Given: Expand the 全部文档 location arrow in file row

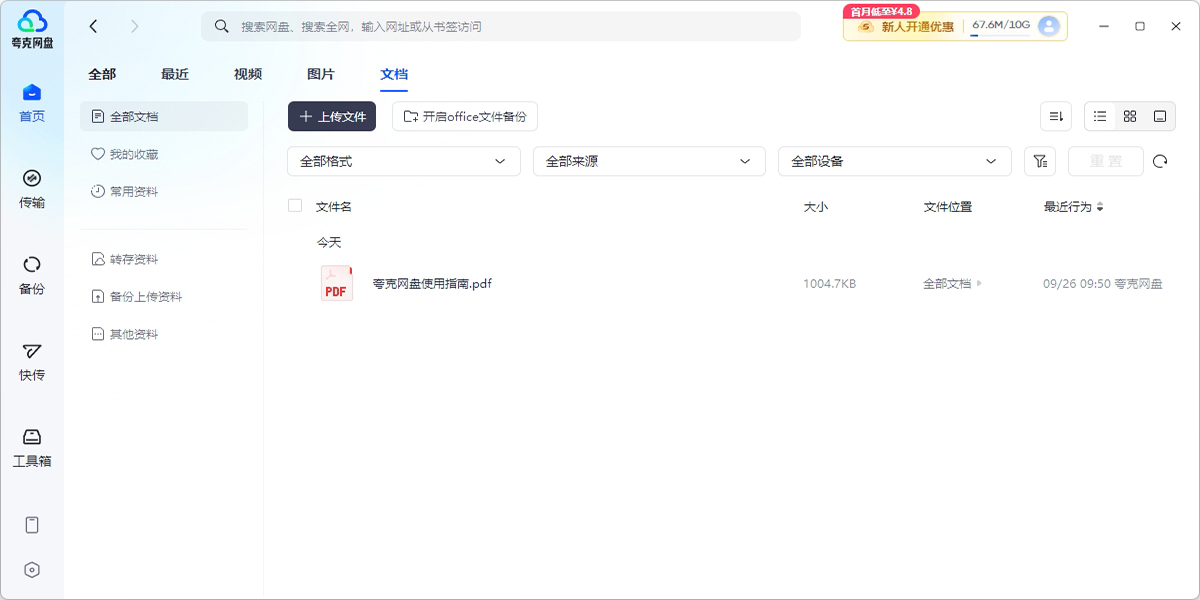Looking at the screenshot, I should click(x=979, y=284).
